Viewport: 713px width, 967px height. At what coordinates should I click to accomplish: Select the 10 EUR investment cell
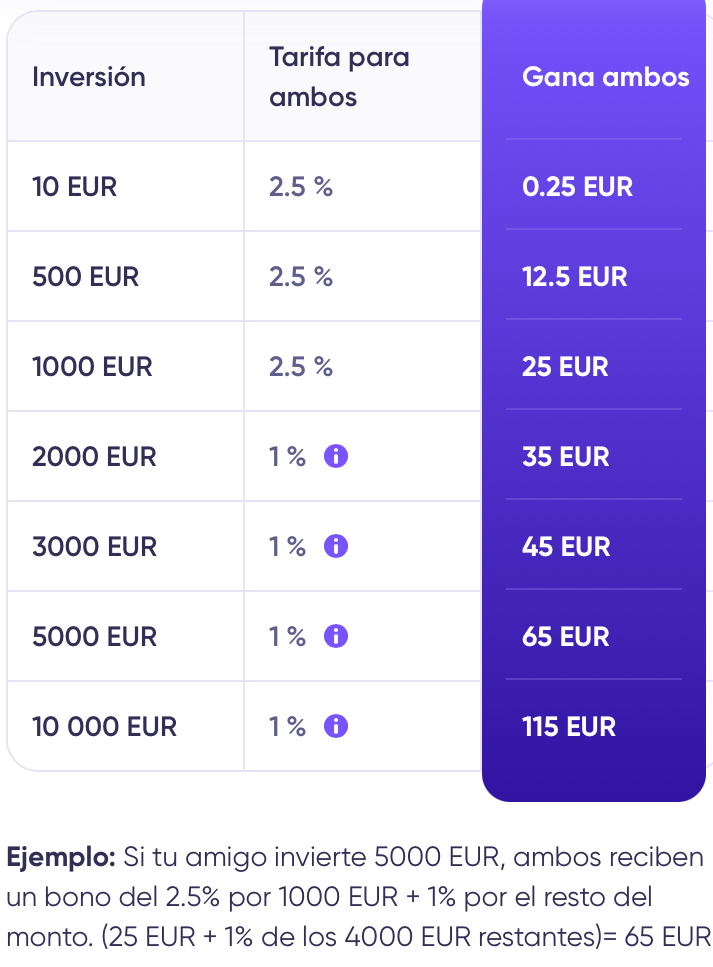click(x=75, y=187)
